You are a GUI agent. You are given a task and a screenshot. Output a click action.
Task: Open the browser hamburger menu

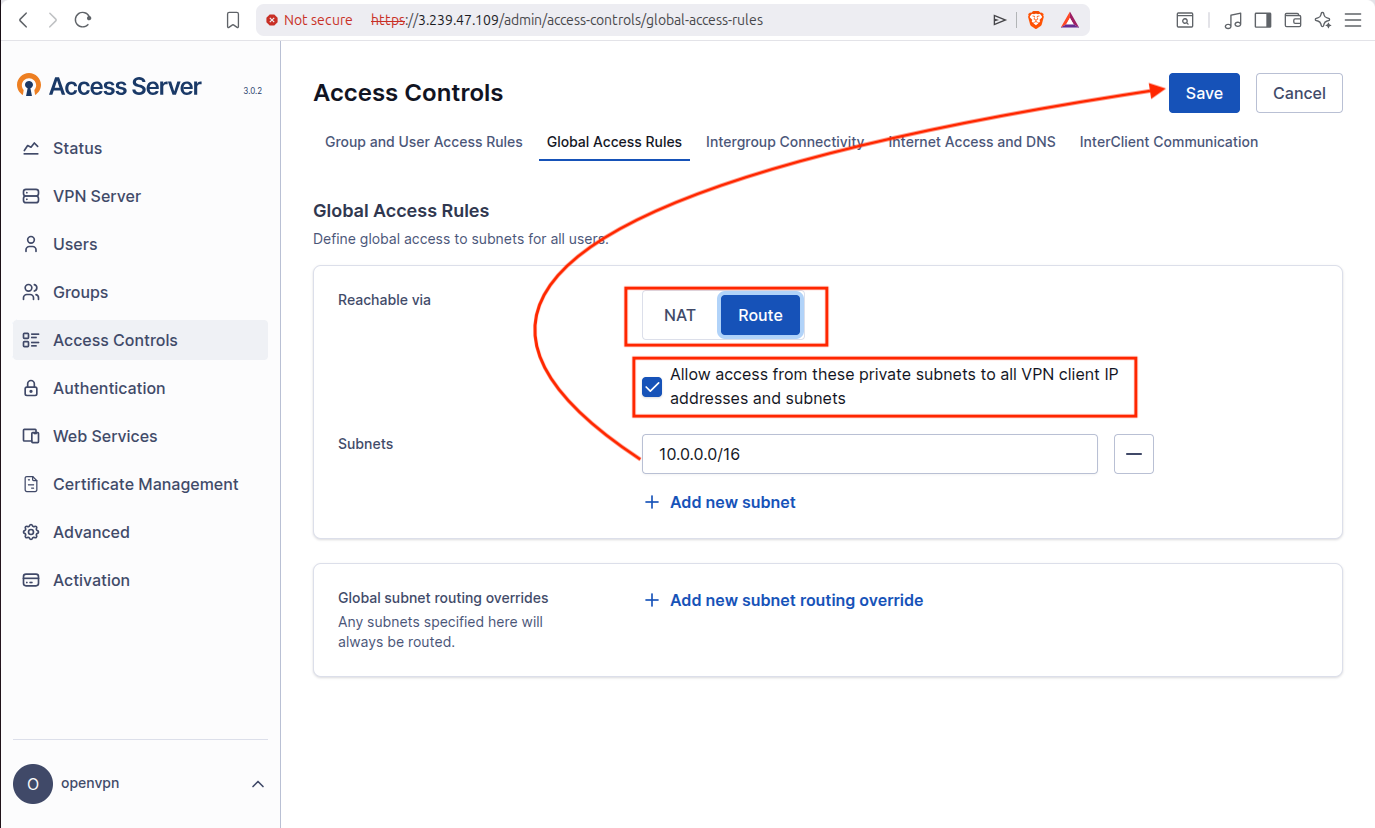[x=1352, y=20]
